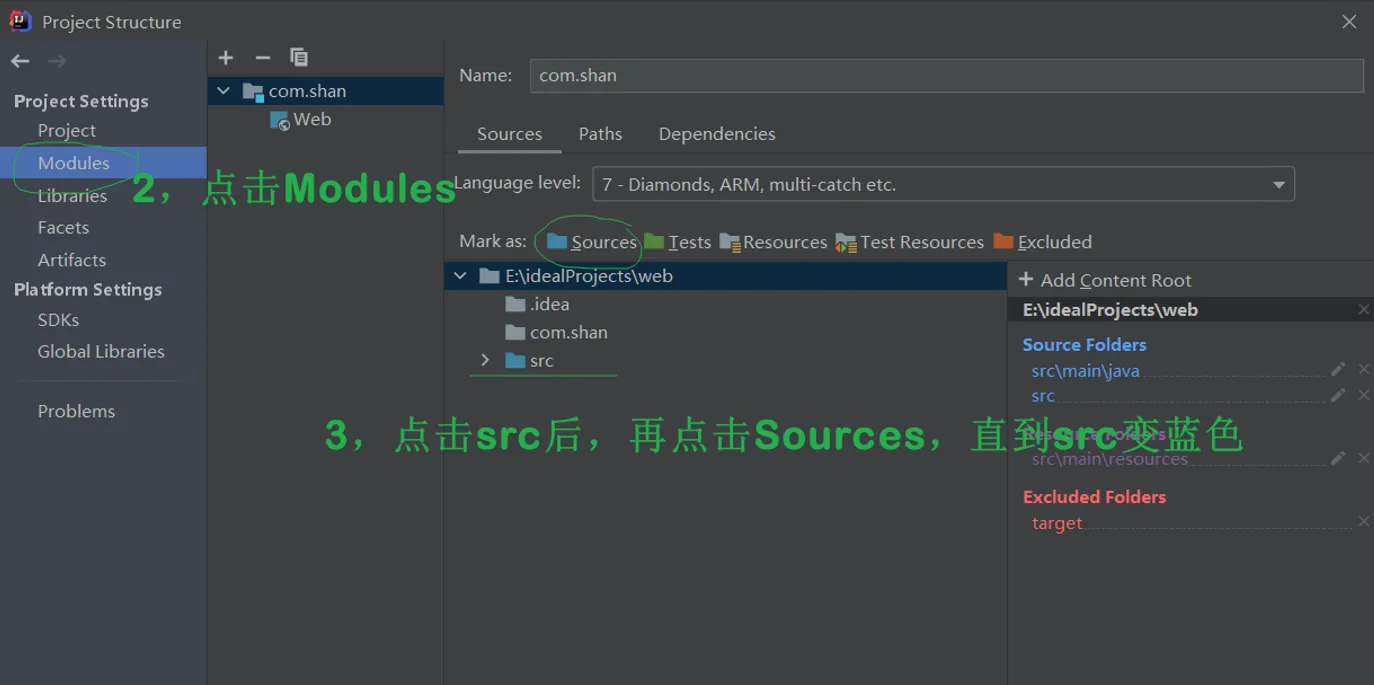Open Artifacts settings
Viewport: 1374px width, 685px height.
pos(71,260)
